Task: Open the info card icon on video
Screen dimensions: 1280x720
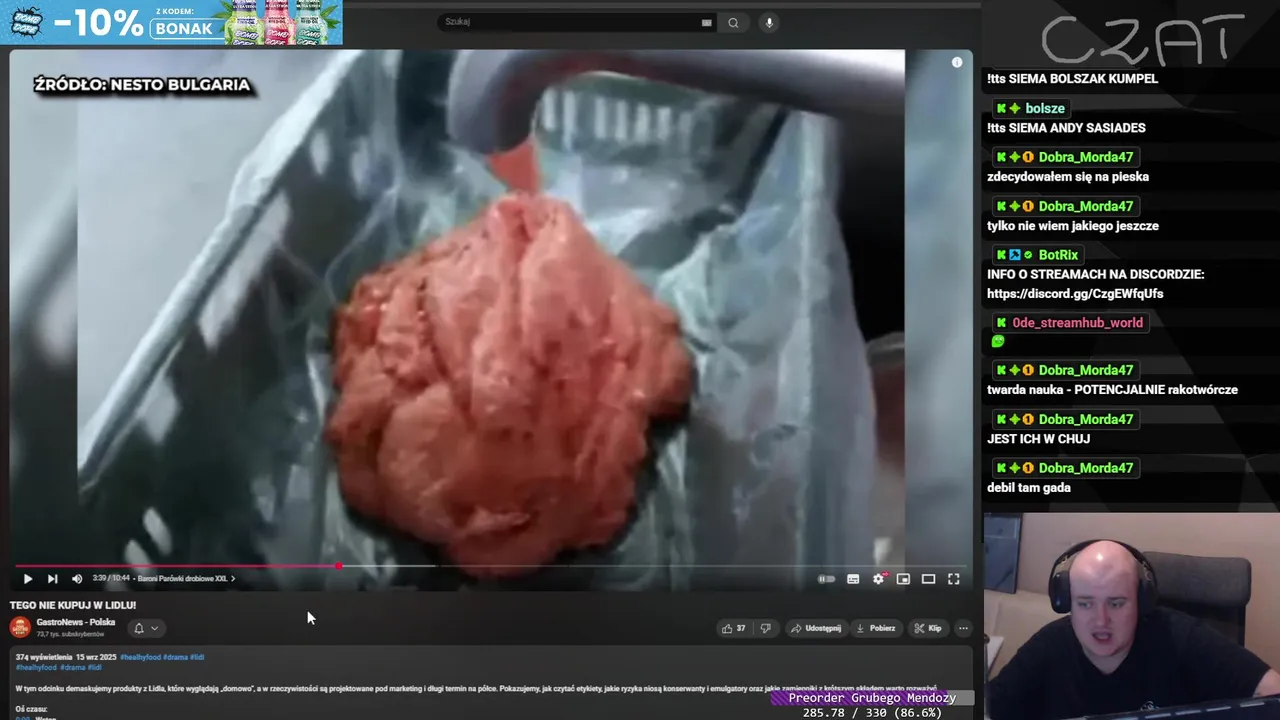Action: pyautogui.click(x=957, y=62)
